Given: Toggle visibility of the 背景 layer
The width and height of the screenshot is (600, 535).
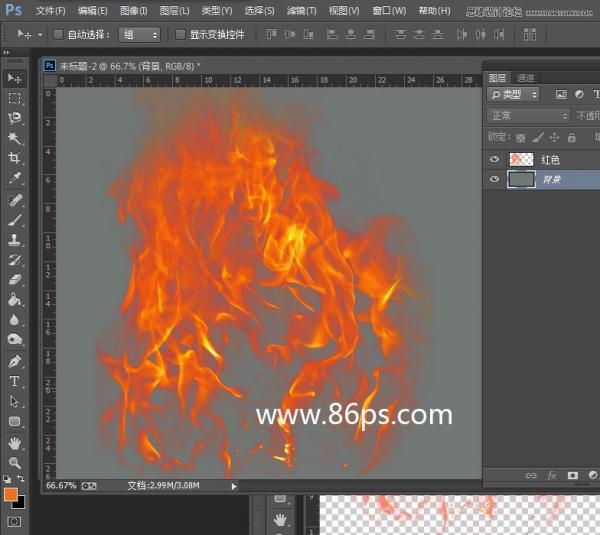Looking at the screenshot, I should pyautogui.click(x=494, y=180).
